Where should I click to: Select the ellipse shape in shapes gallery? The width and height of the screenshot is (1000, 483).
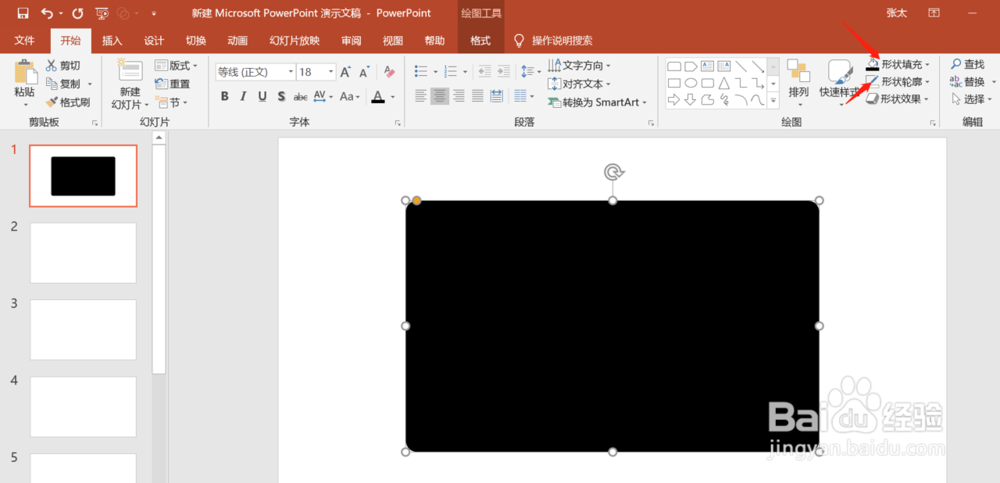click(x=691, y=83)
